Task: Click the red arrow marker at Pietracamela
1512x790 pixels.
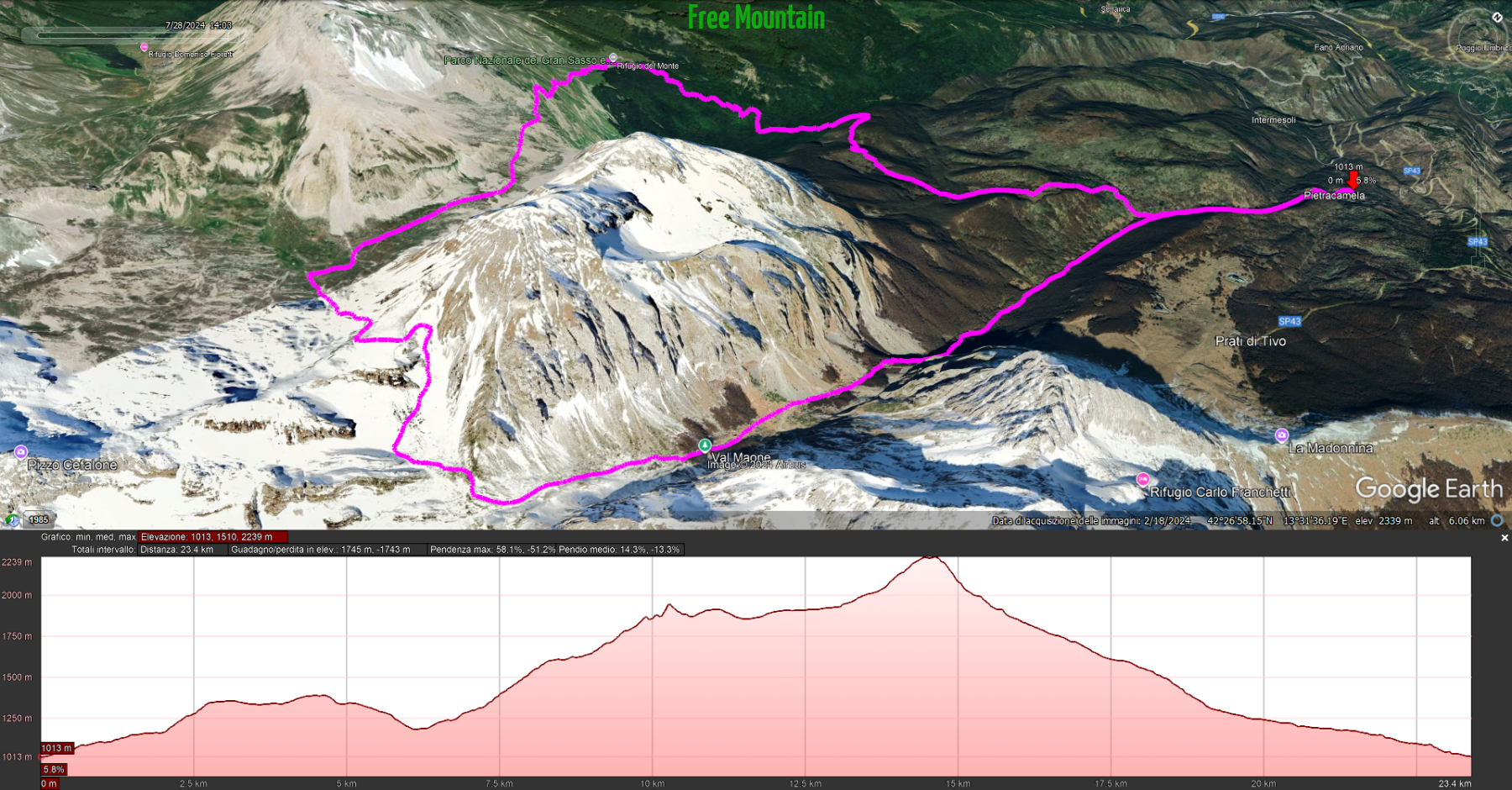Action: coord(1352,180)
